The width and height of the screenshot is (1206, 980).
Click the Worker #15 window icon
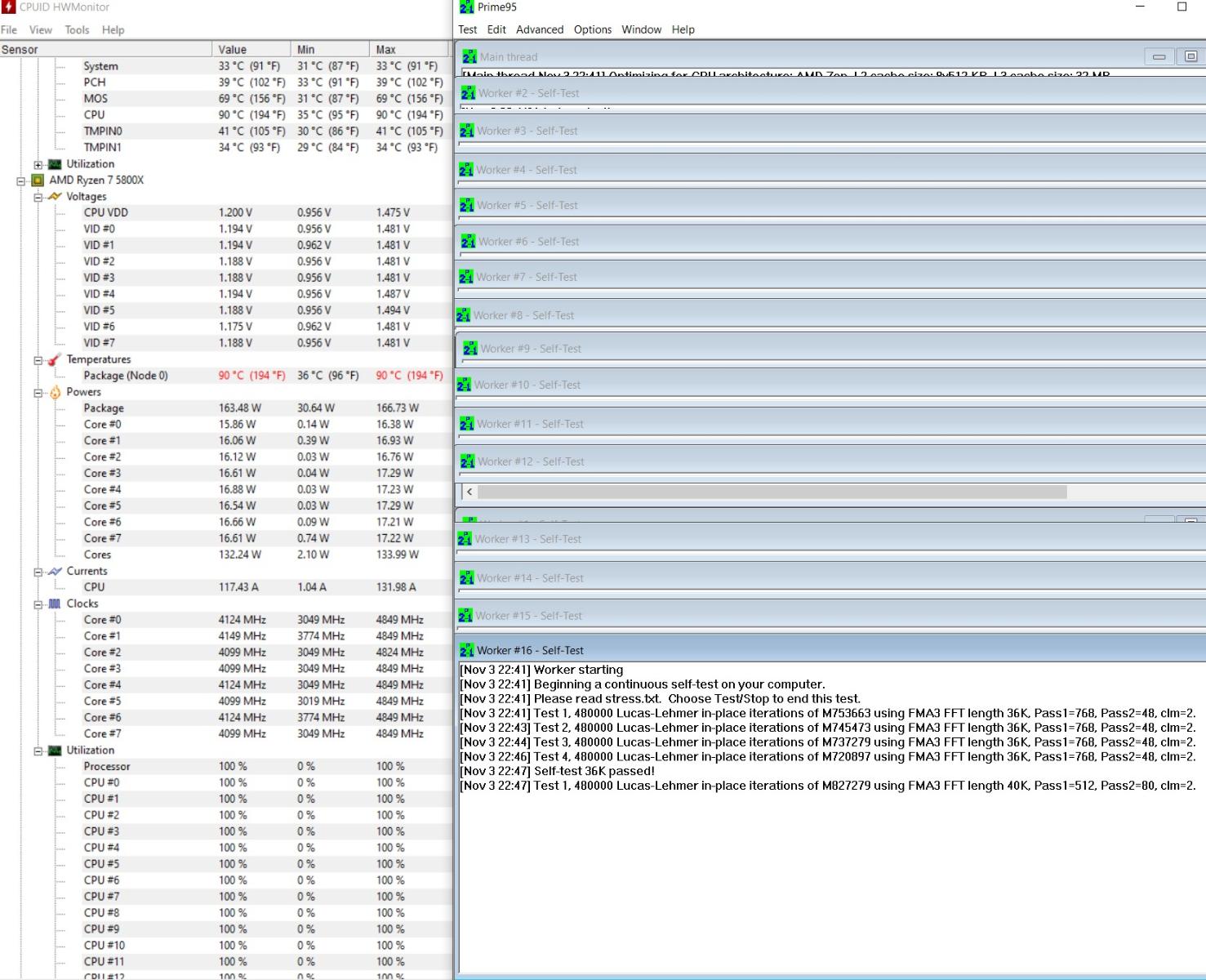point(465,616)
